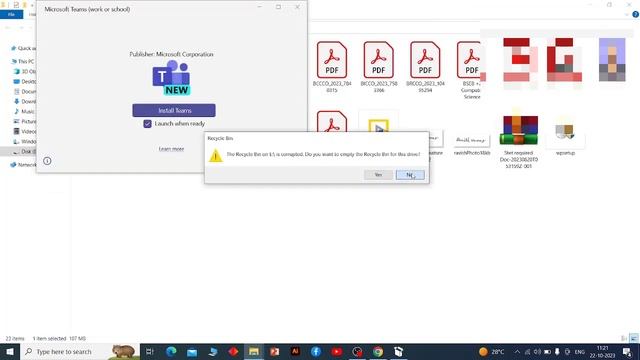
Task: Select the Disk drive in the navigation pane
Action: [24, 151]
